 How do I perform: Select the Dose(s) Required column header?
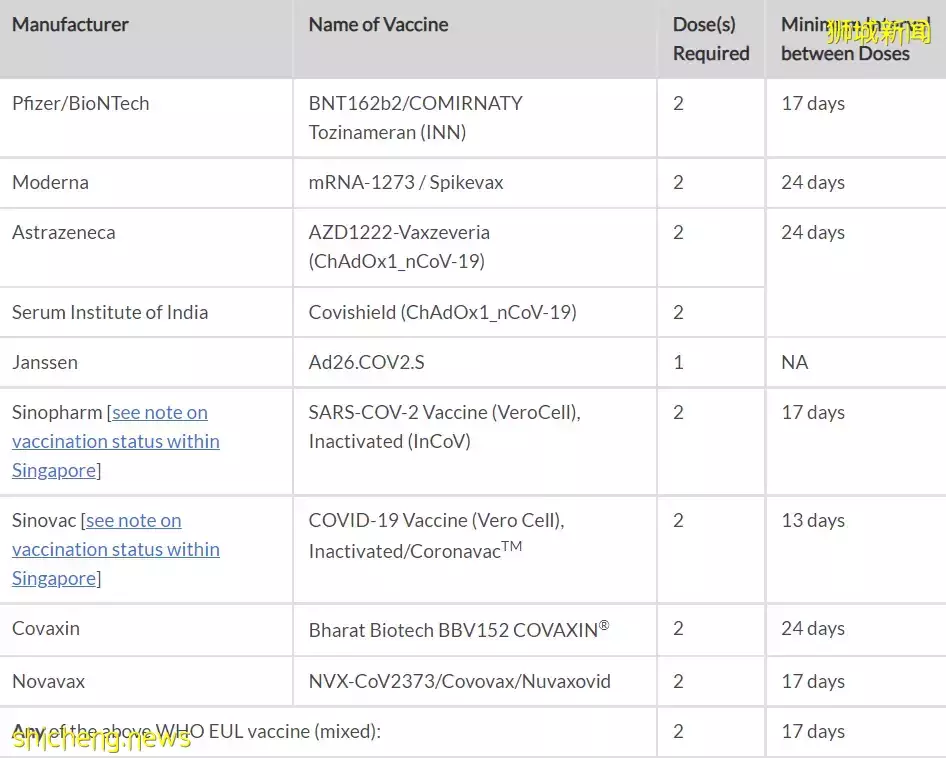(x=710, y=39)
